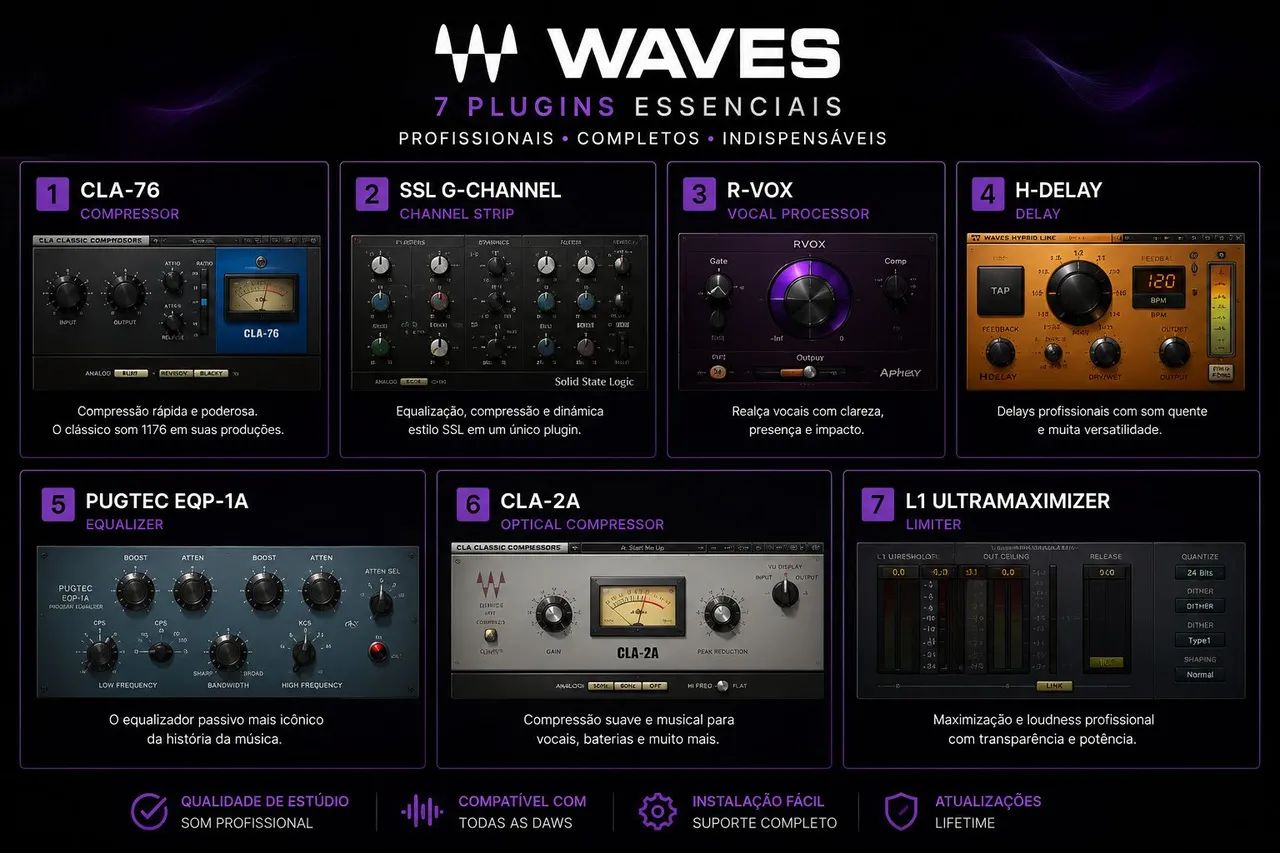Click the Compatível com DAWs waveform icon

[x=422, y=811]
